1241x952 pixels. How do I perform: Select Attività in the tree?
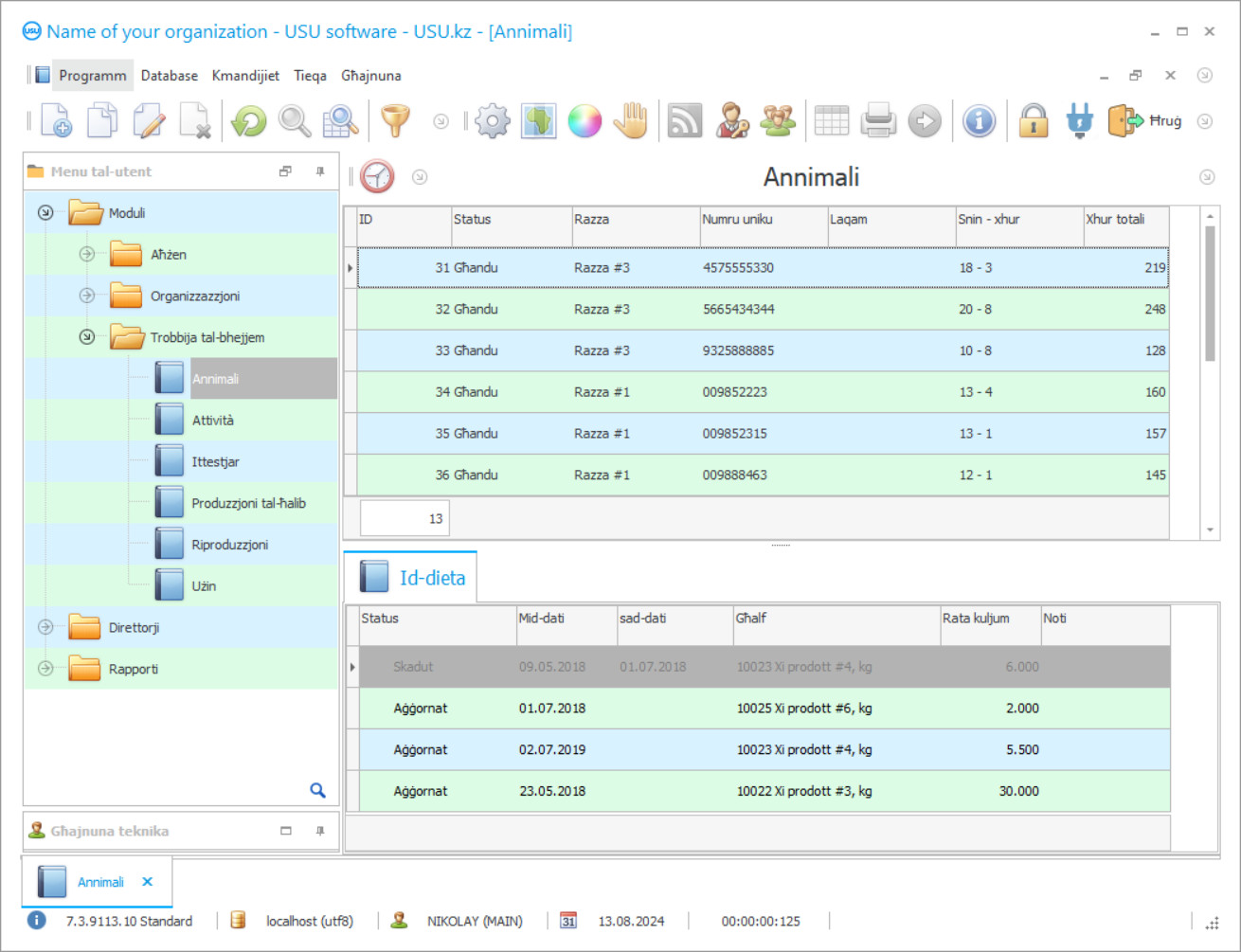tap(212, 421)
